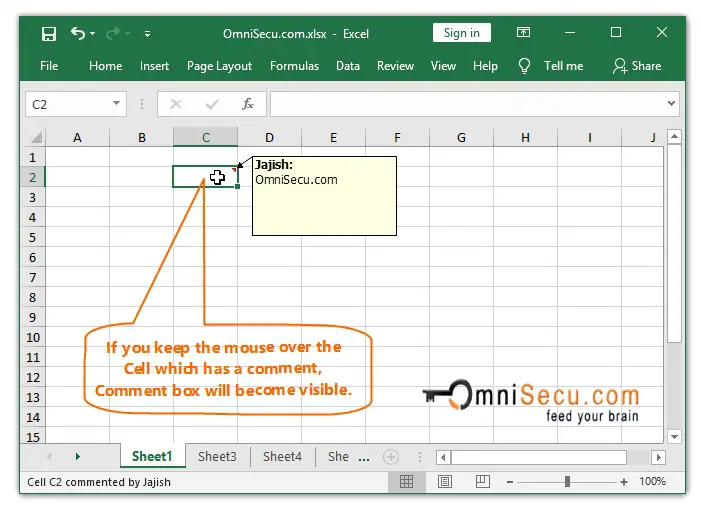The width and height of the screenshot is (701, 513).
Task: Click cell C2 with the comment
Action: 206,177
